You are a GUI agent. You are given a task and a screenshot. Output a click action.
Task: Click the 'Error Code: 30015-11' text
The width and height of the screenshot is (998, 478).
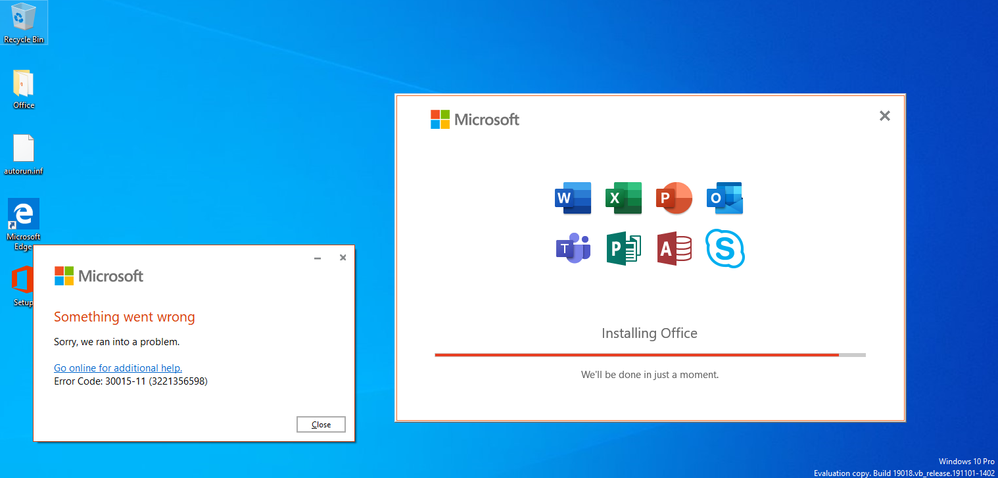130,381
